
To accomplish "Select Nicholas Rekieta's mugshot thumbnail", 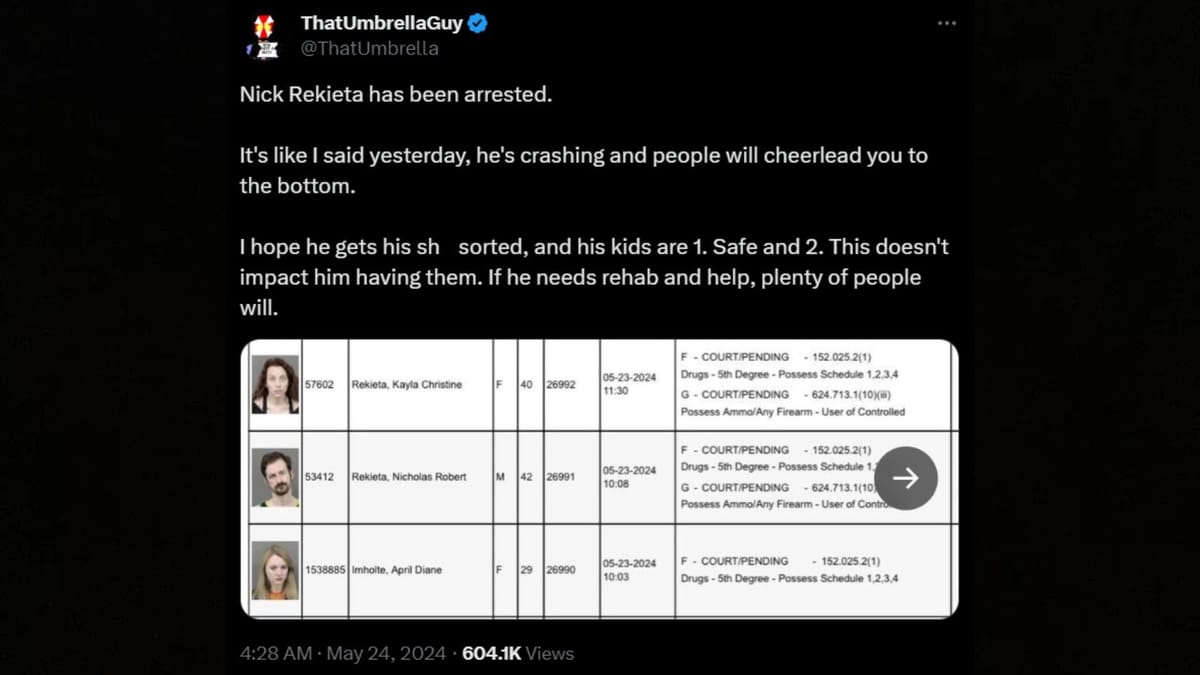I will [x=274, y=476].
